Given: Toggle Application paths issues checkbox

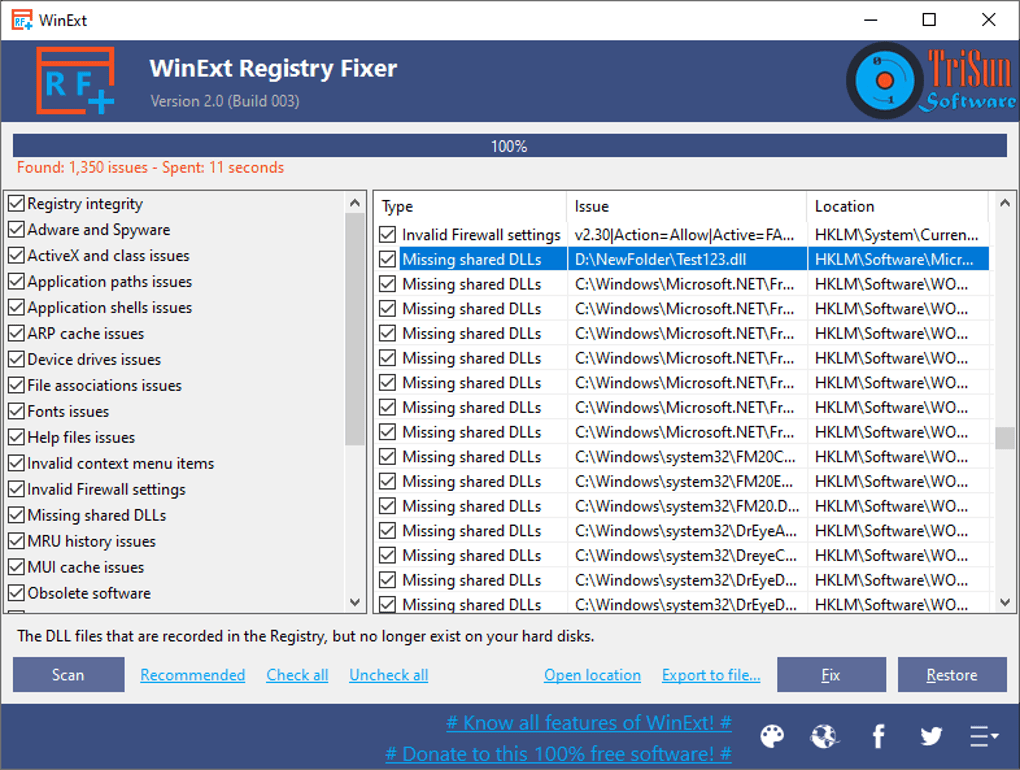Looking at the screenshot, I should tap(16, 282).
